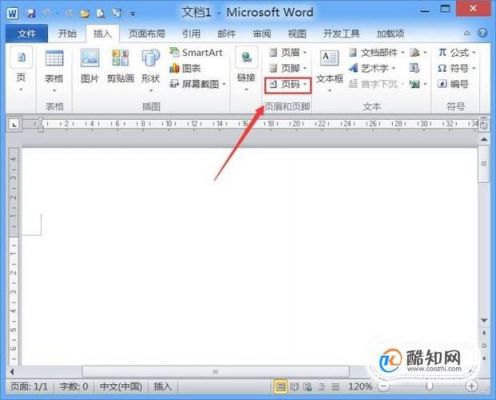Switch to the 邮件 (Mailings) tab

(226, 34)
